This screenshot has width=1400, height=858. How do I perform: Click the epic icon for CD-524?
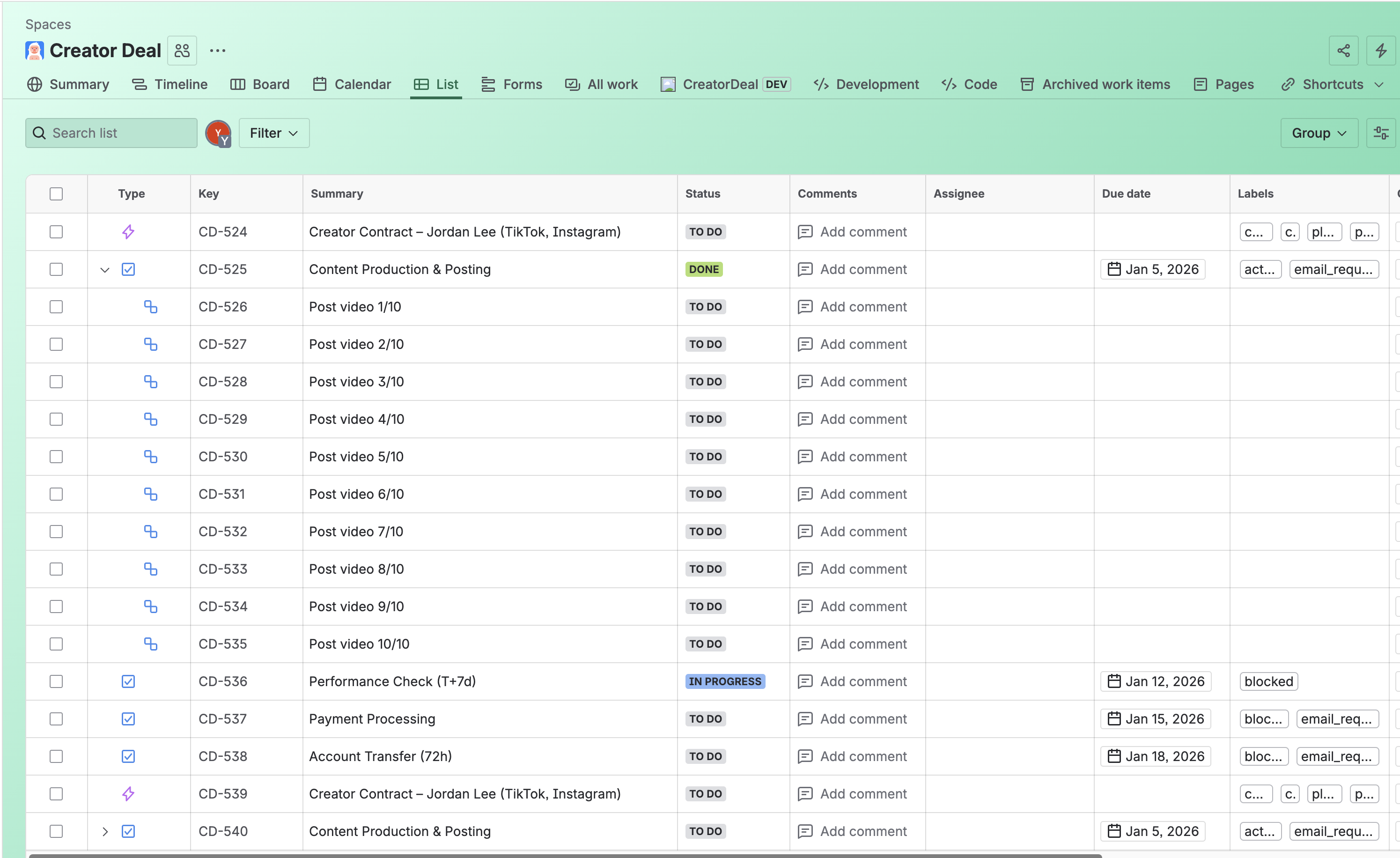(128, 232)
